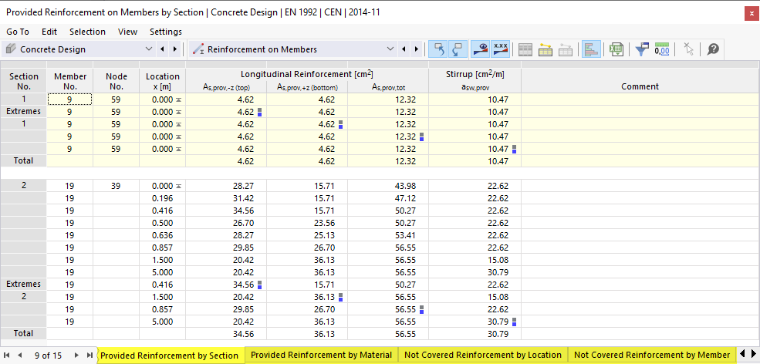Open the Settings menu

(166, 32)
